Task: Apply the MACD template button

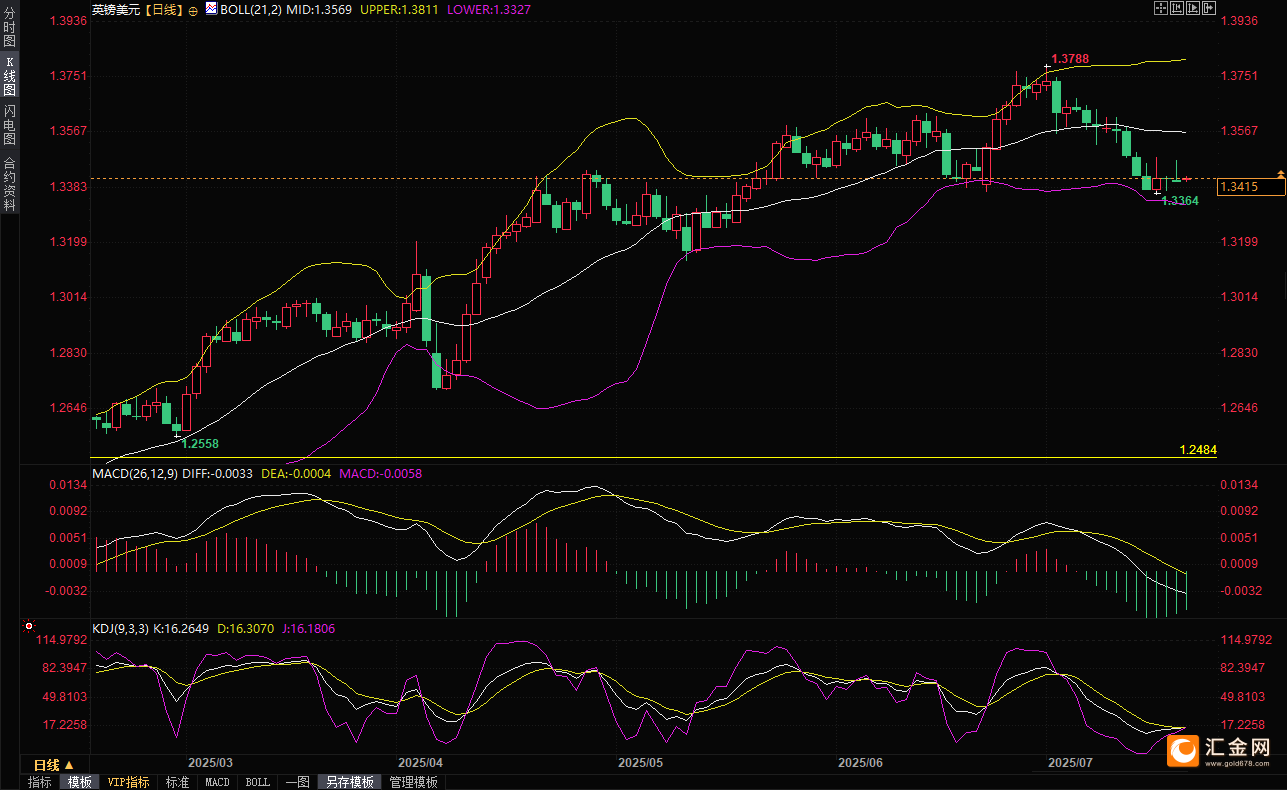Action: pos(217,782)
